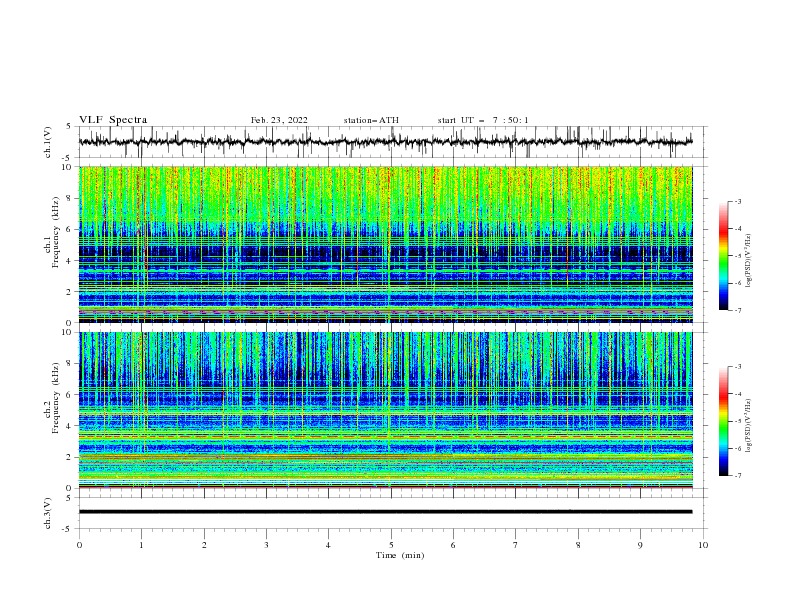Click the "-7" tick on ch.2 color bar
Screen dimensions: 792x612
point(737,475)
